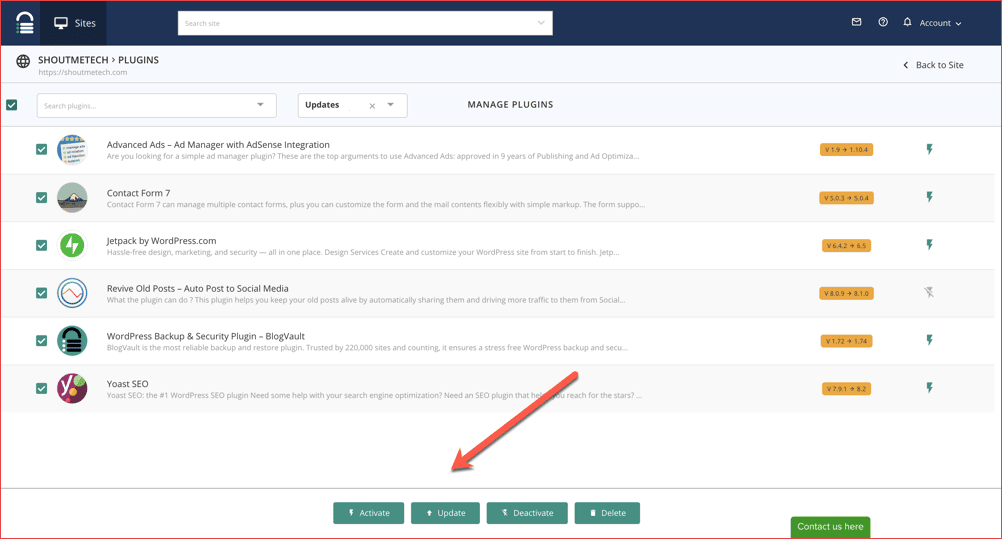Click the Yoast SEO plugin icon

click(72, 389)
